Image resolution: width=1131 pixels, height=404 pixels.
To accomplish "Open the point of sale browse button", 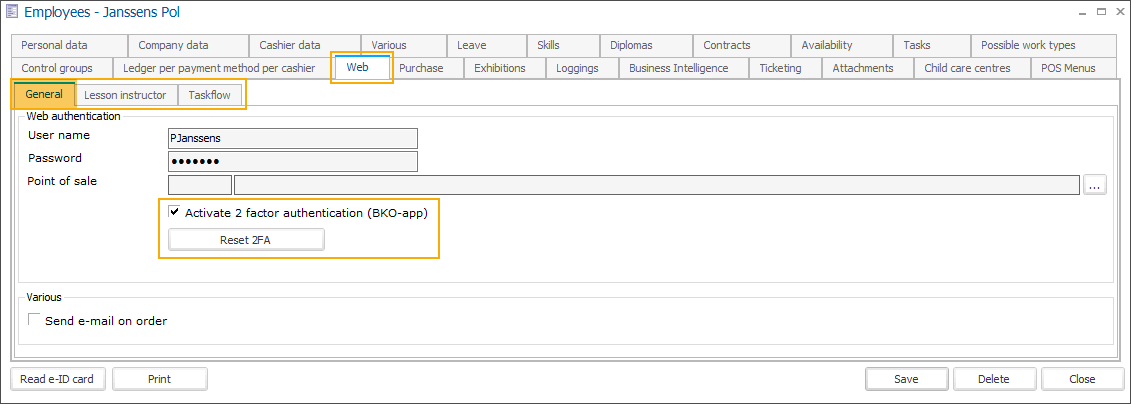I will (1095, 184).
